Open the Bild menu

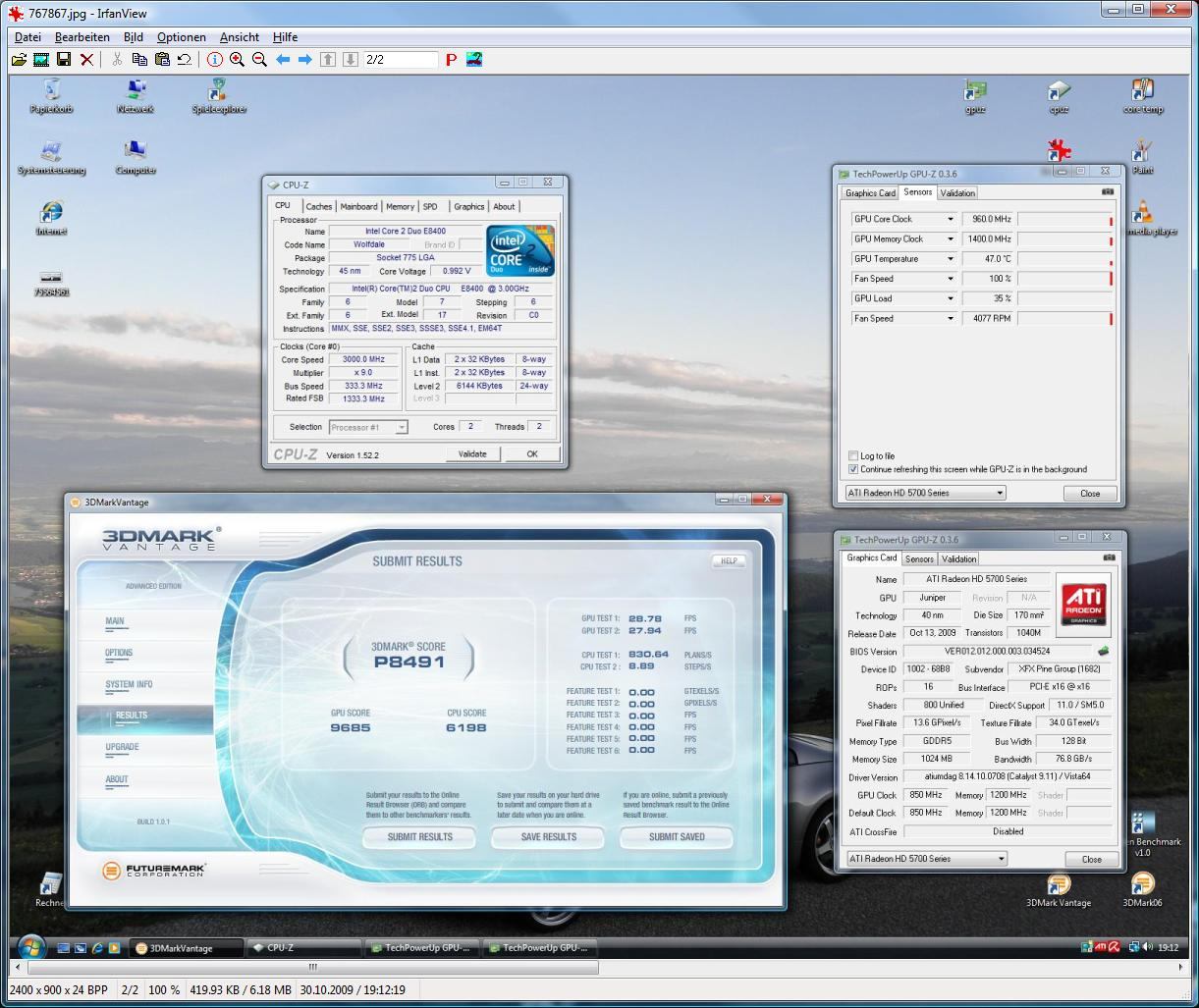point(134,37)
